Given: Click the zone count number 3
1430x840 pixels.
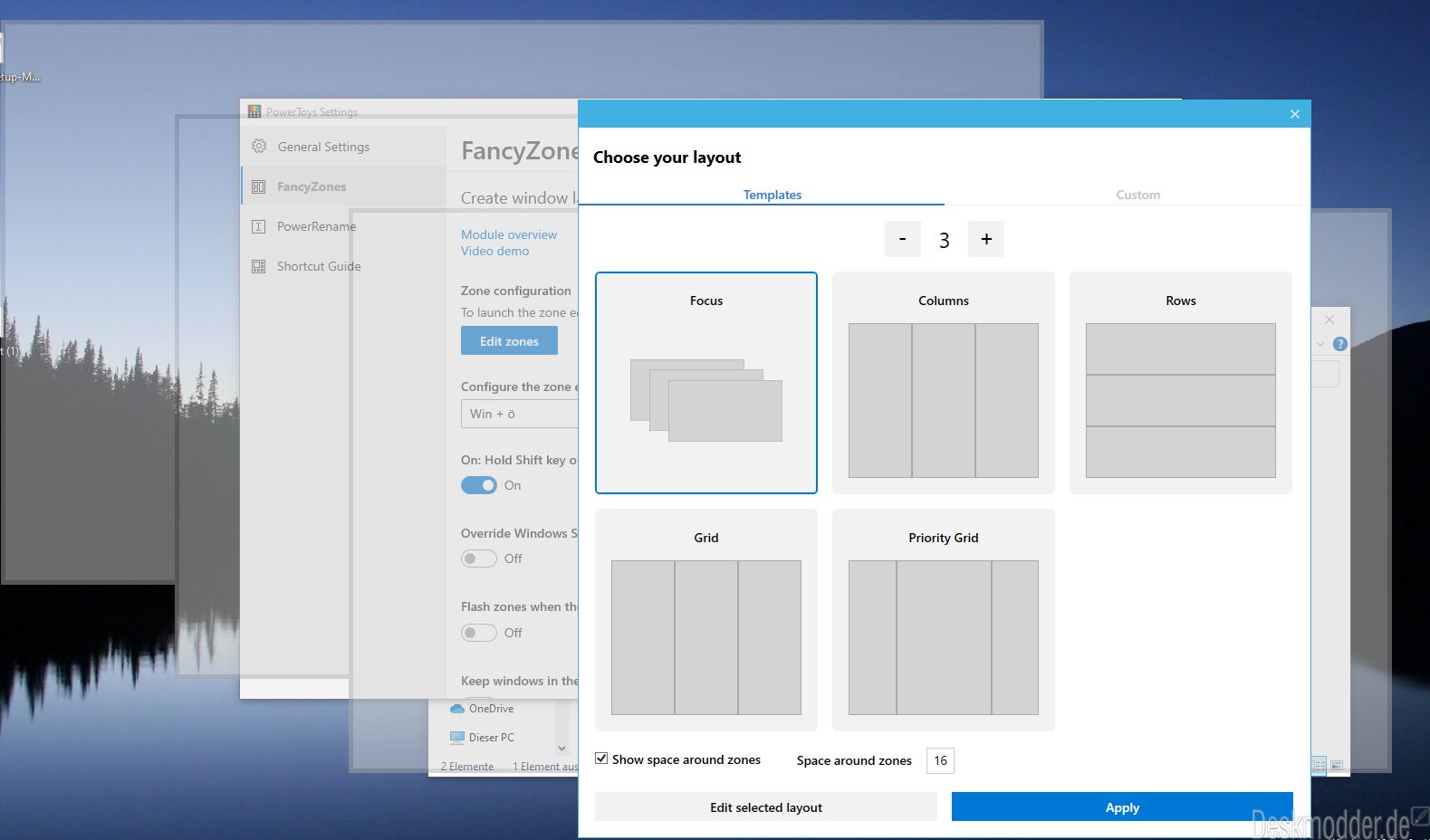Looking at the screenshot, I should coord(944,240).
